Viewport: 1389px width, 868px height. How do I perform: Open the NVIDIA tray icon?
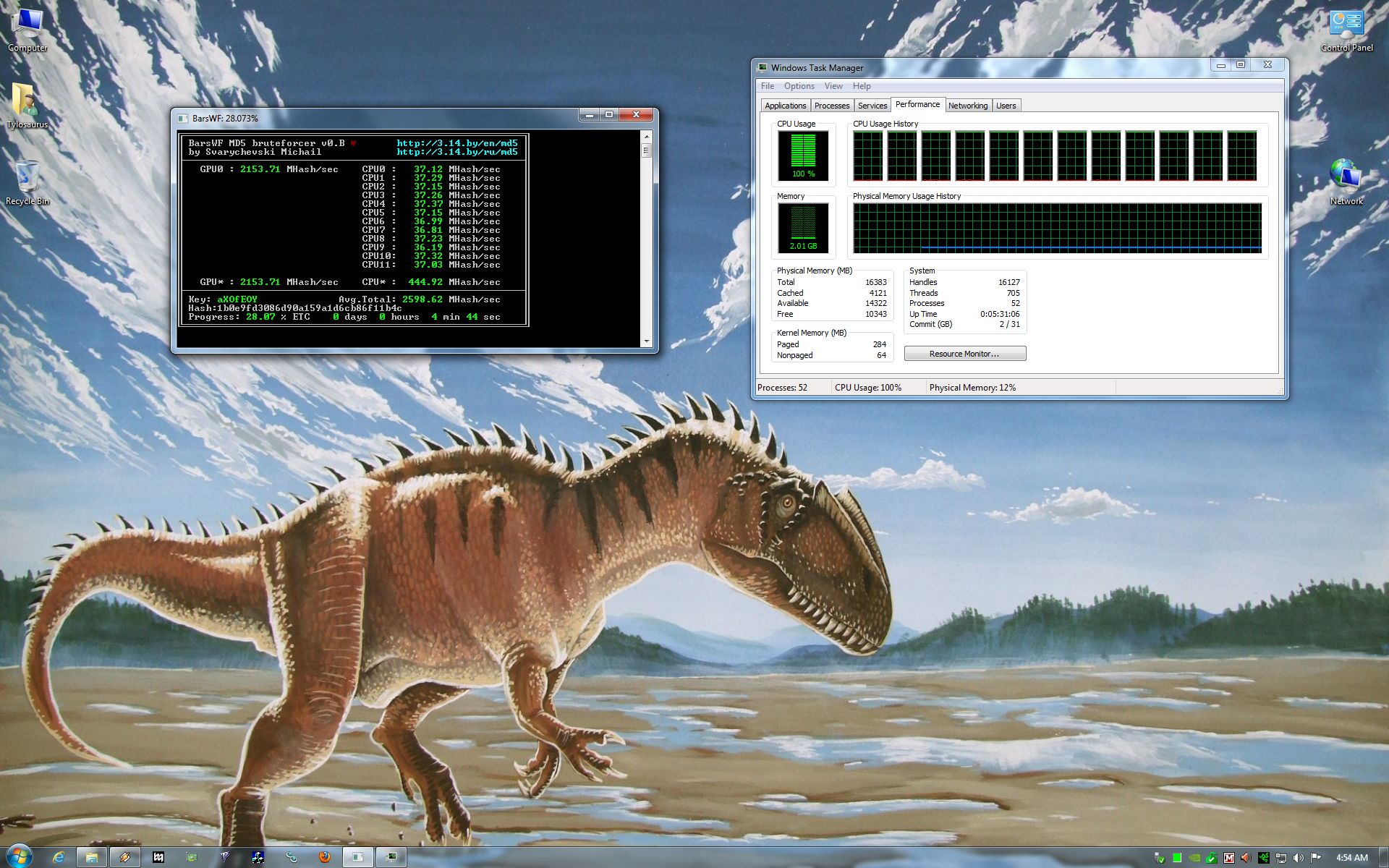[x=1194, y=858]
